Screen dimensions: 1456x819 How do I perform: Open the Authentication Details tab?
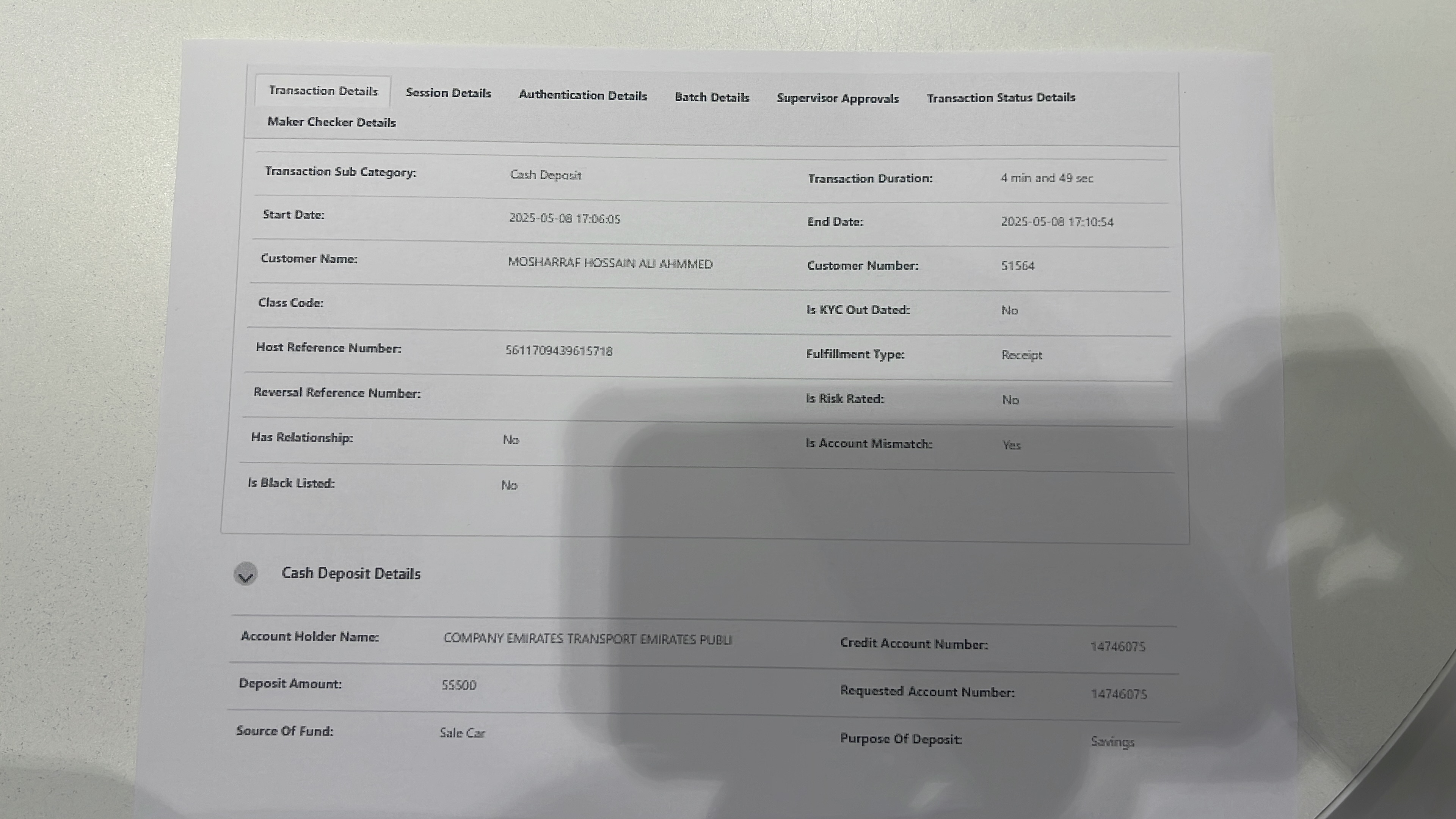click(583, 95)
